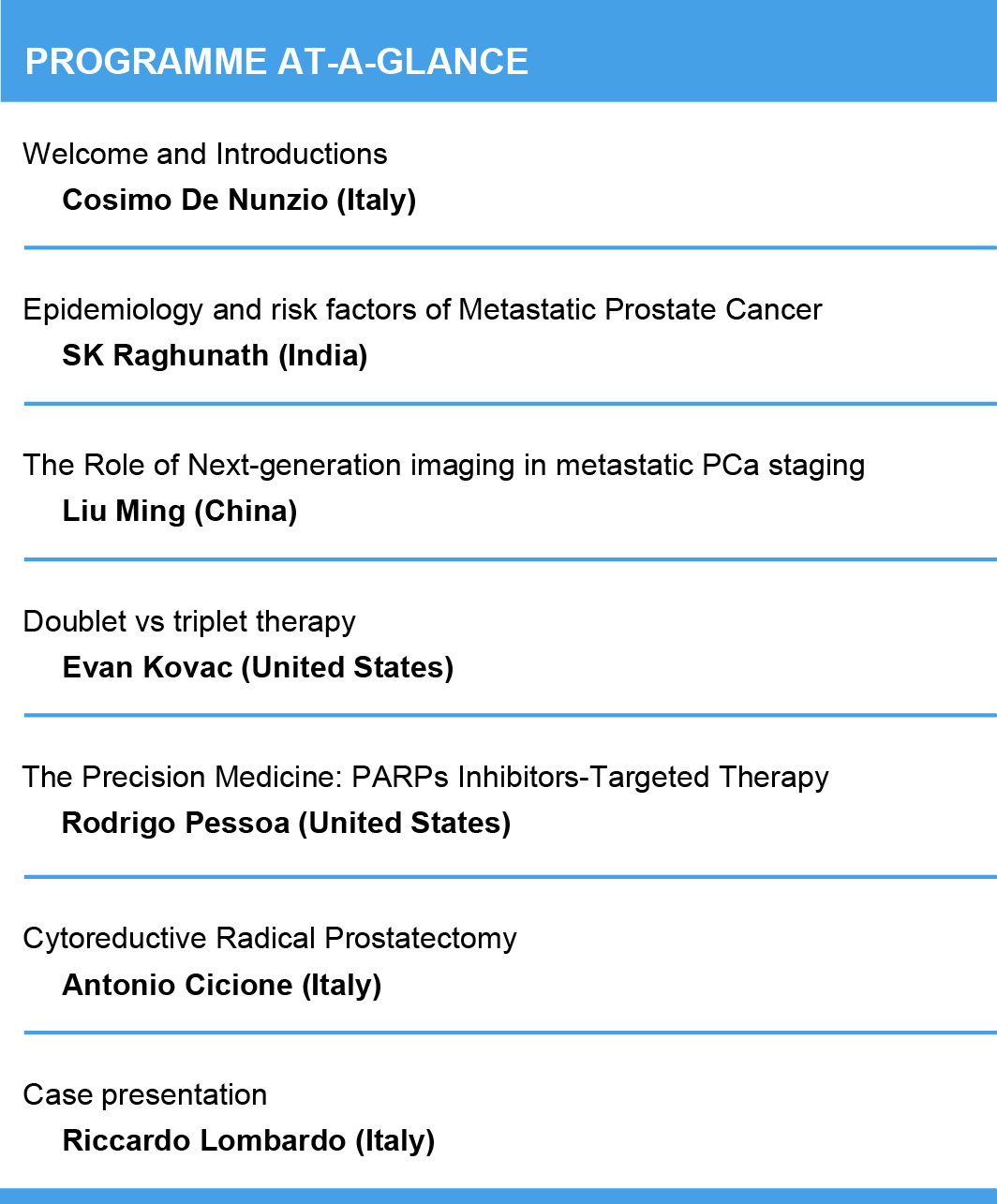Click the divider line below Liu Ming
This screenshot has height=1204, width=997.
511,559
